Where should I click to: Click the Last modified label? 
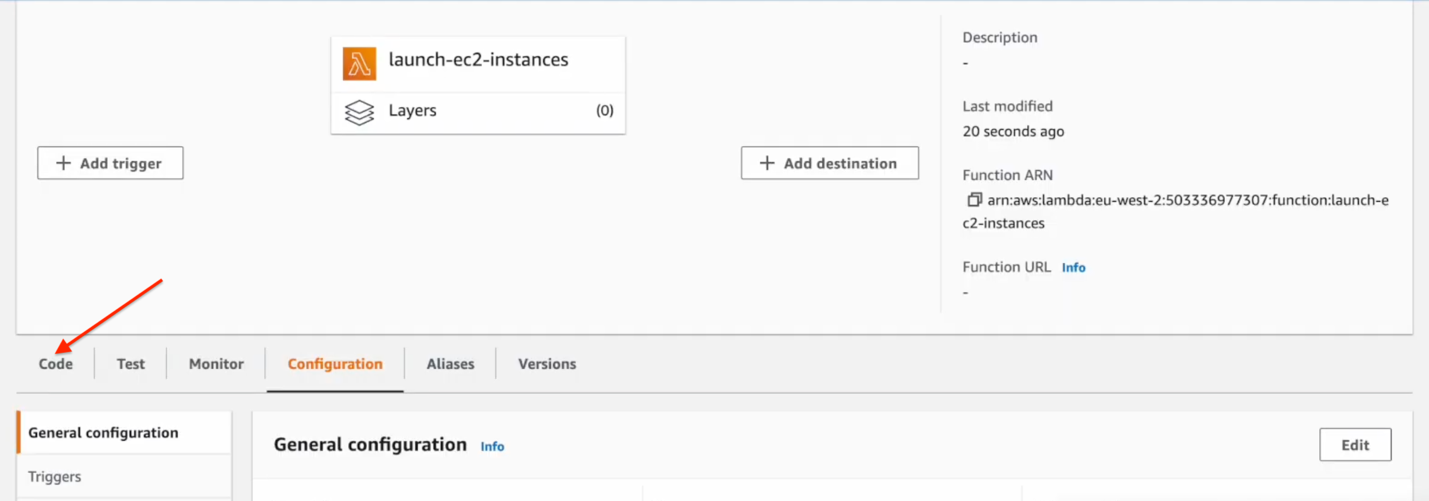(1007, 106)
